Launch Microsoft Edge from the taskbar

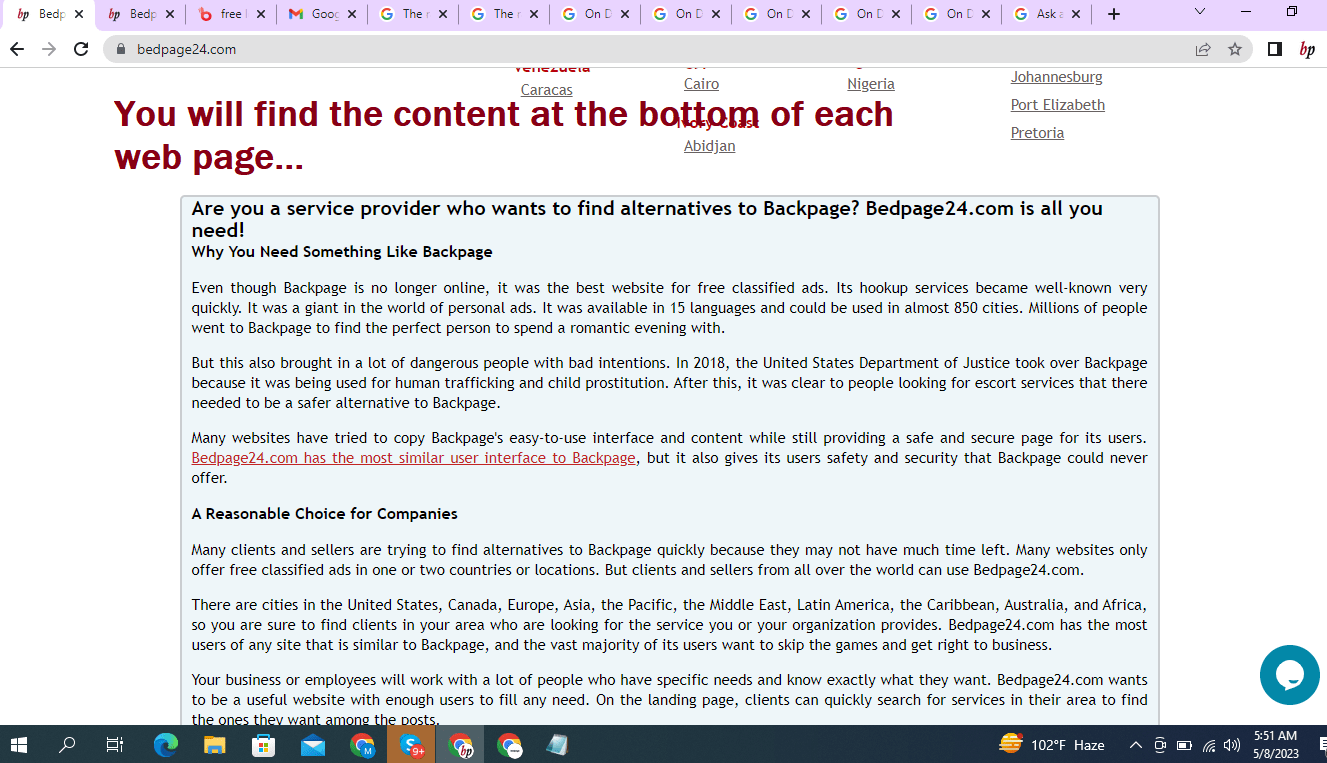[x=166, y=745]
